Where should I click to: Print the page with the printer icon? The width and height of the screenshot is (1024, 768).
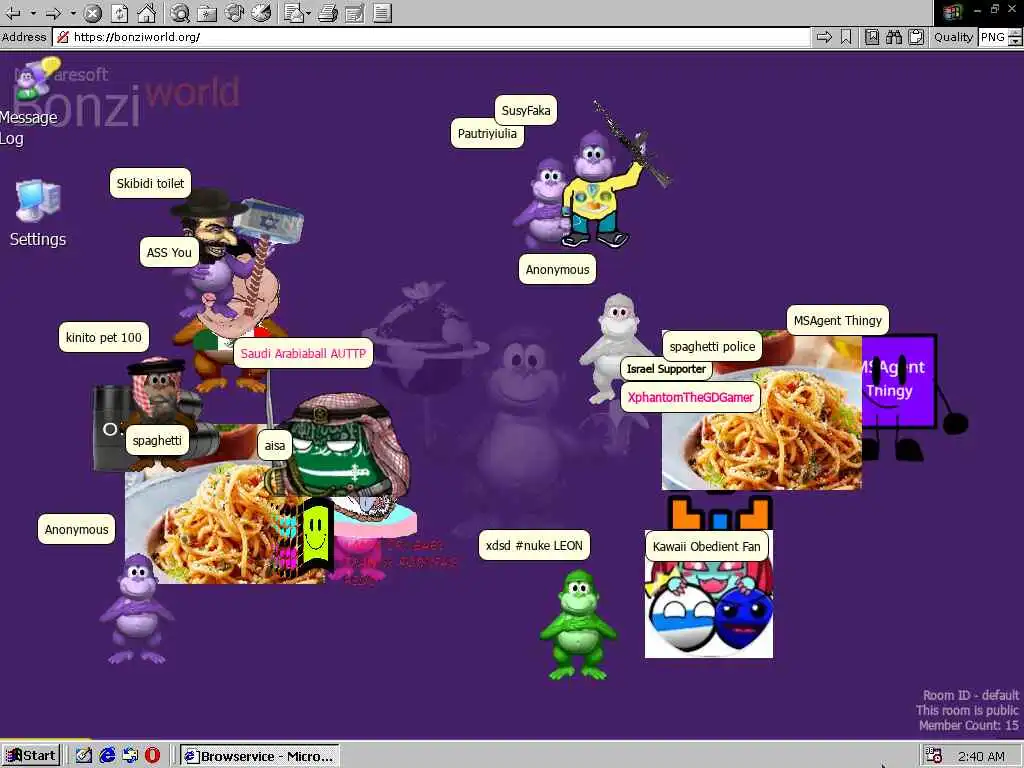328,12
